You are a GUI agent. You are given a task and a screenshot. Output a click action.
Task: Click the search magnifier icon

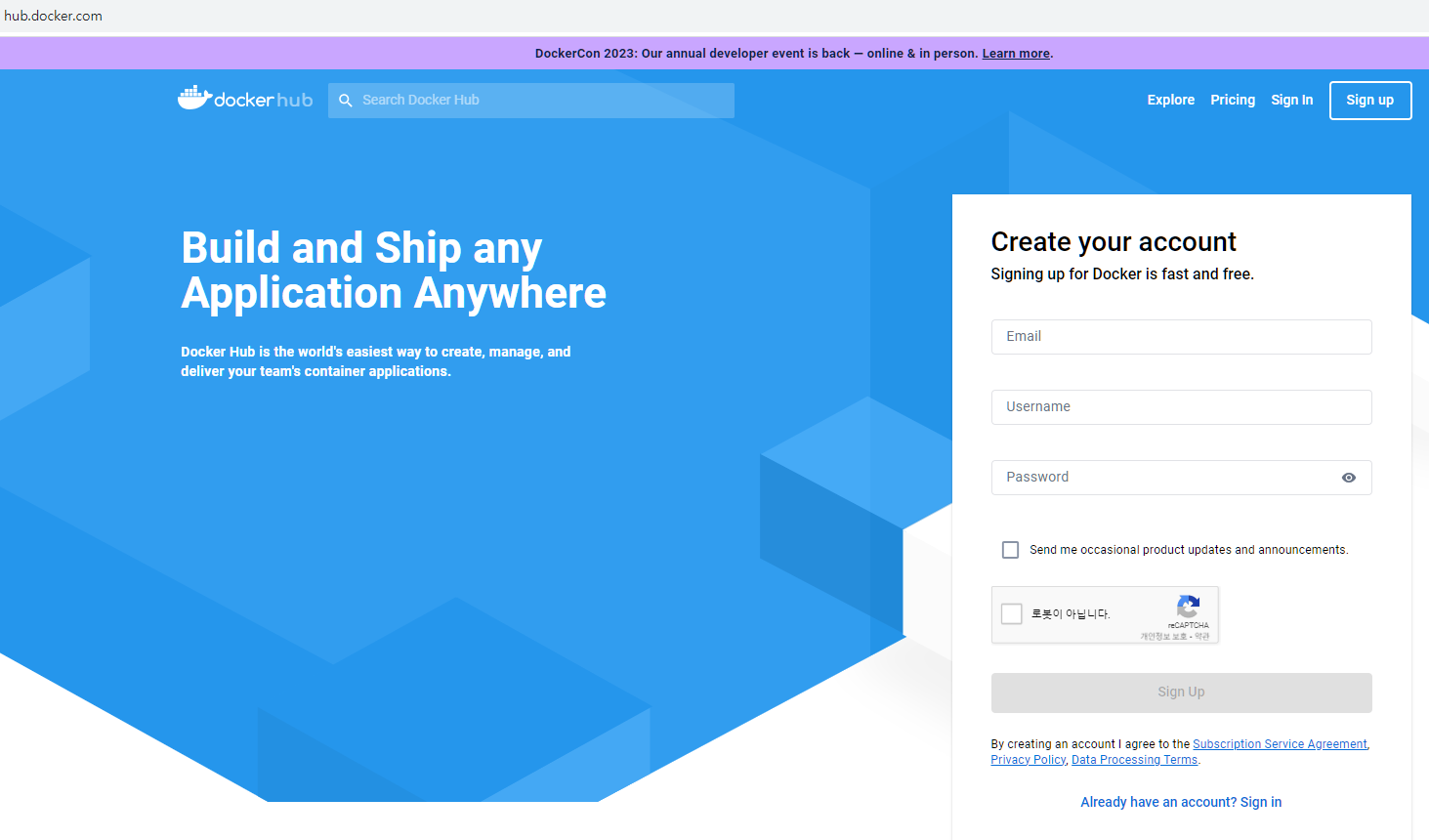point(346,101)
